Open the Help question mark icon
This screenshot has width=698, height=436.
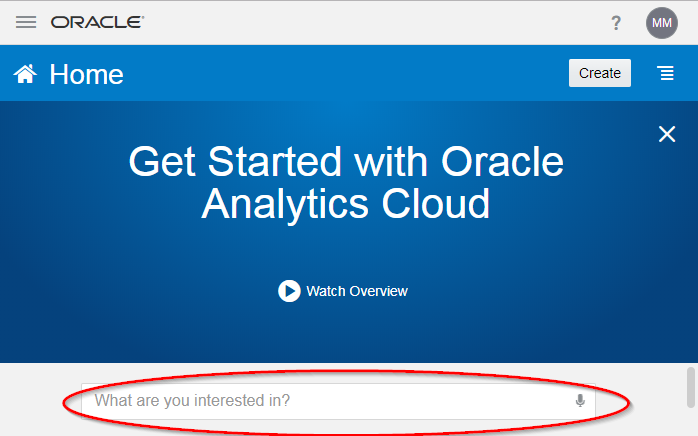point(616,23)
